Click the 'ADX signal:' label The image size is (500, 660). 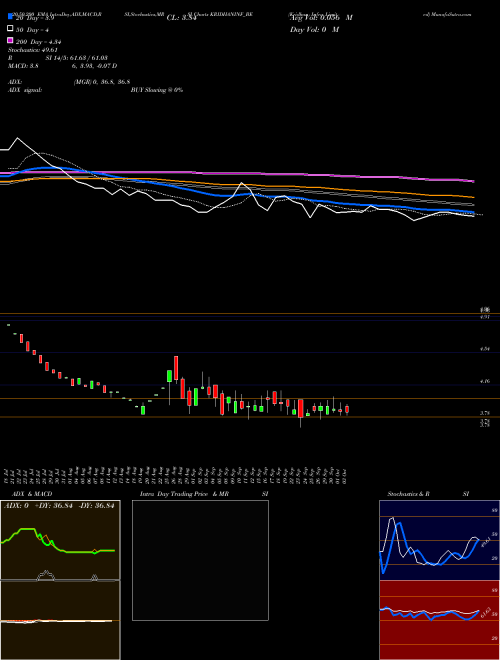tap(25, 90)
